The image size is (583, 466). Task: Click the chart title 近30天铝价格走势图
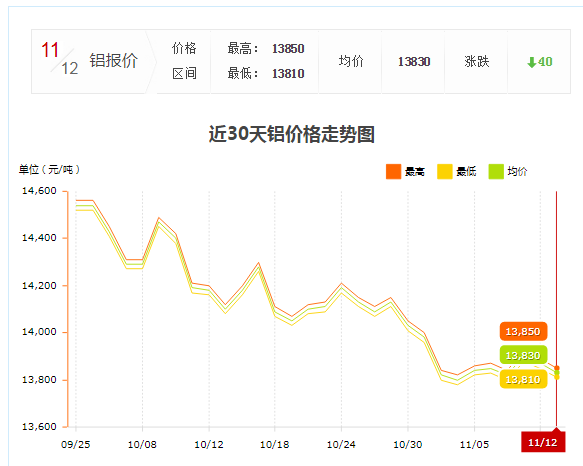pyautogui.click(x=292, y=134)
